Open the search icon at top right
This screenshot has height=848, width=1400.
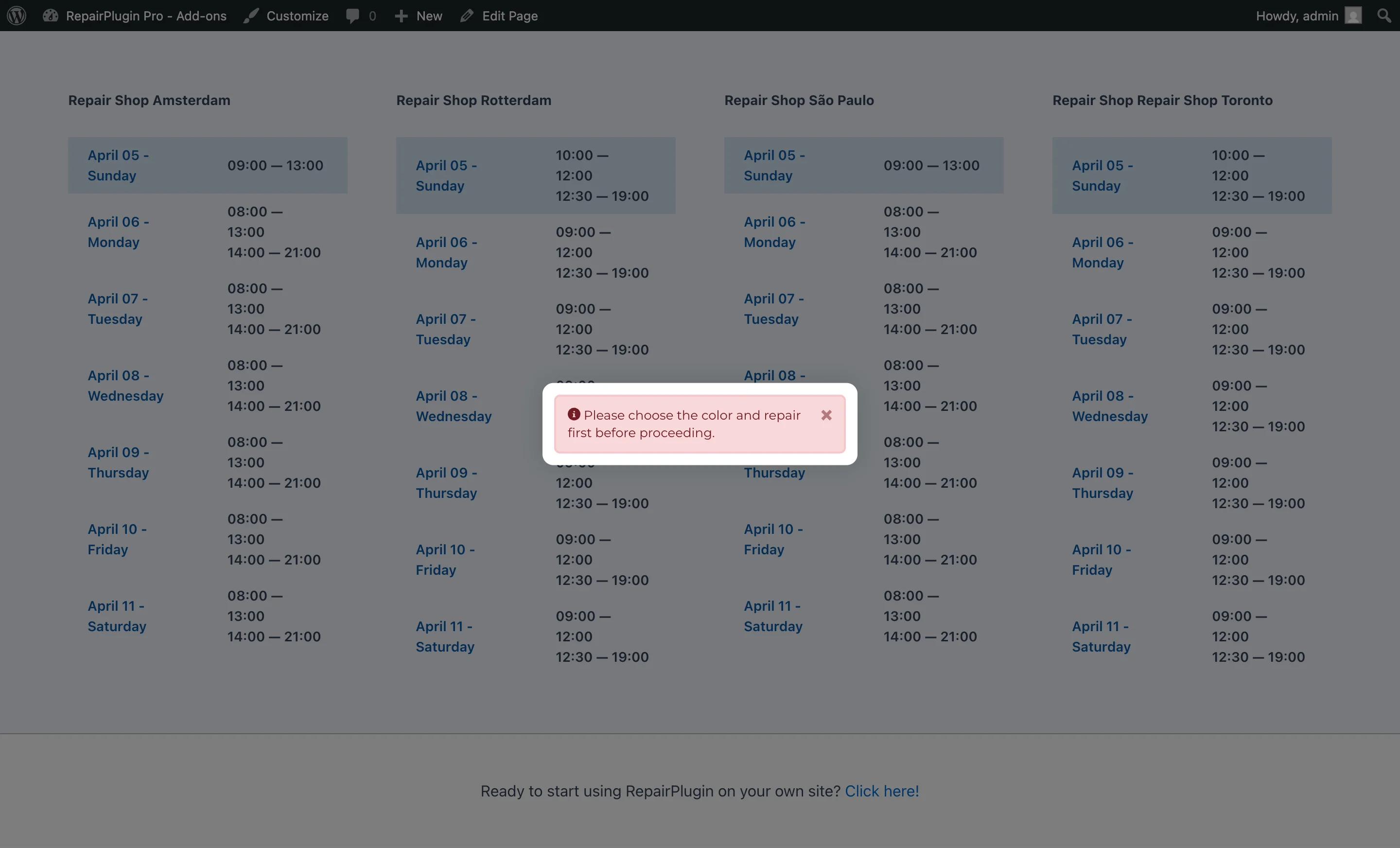click(1383, 16)
